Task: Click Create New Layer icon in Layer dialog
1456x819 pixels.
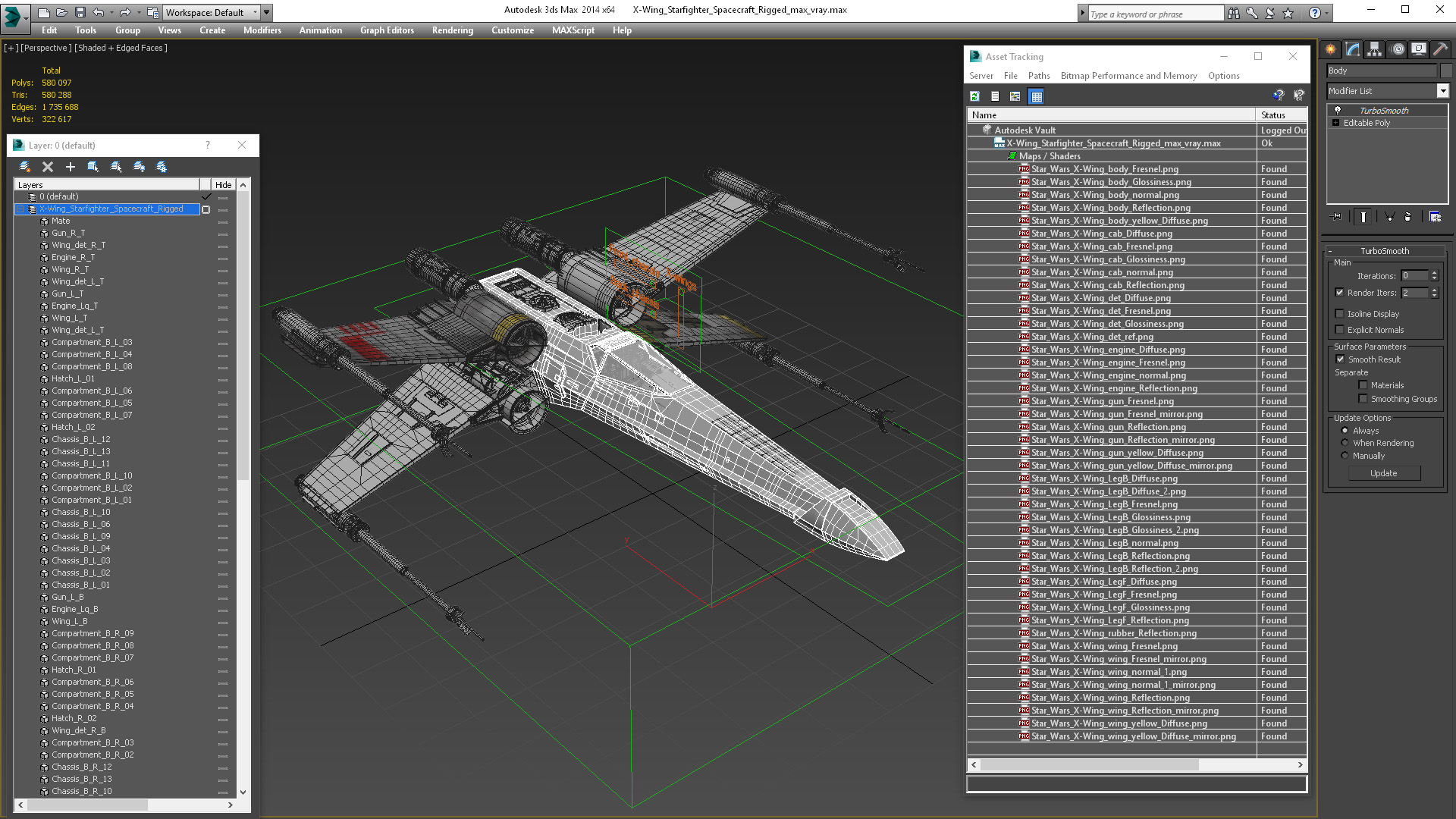Action: pyautogui.click(x=25, y=167)
